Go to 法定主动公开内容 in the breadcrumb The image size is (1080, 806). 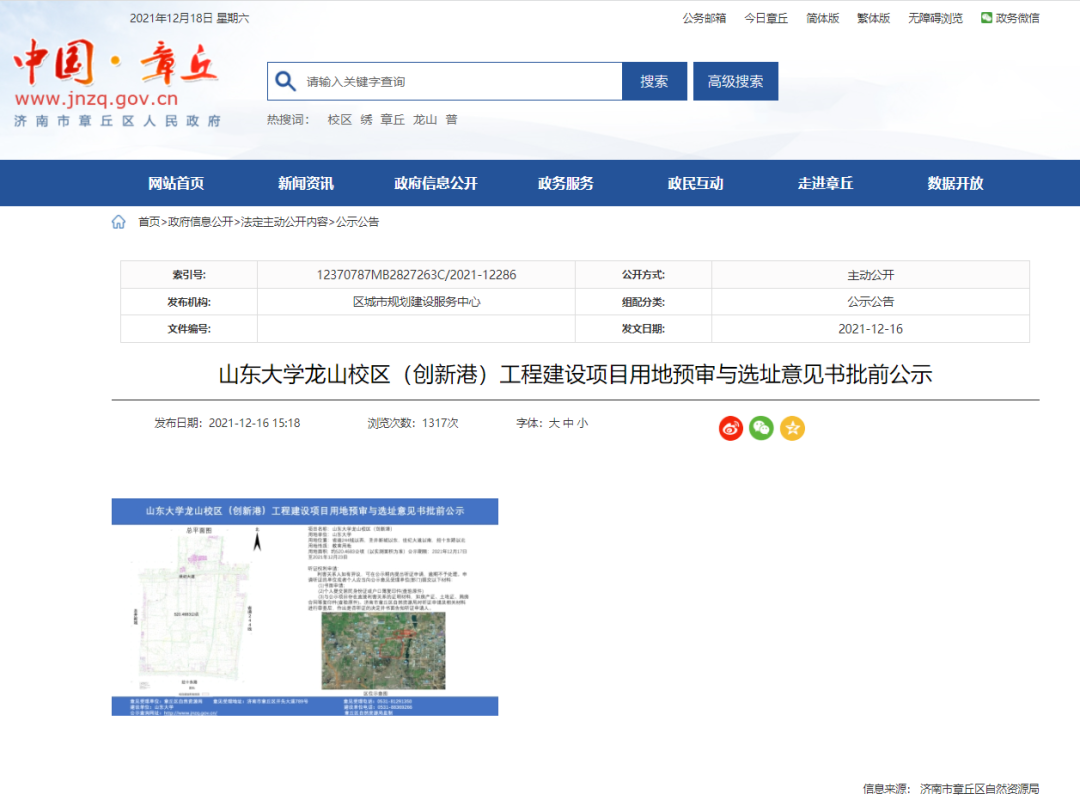pos(284,222)
